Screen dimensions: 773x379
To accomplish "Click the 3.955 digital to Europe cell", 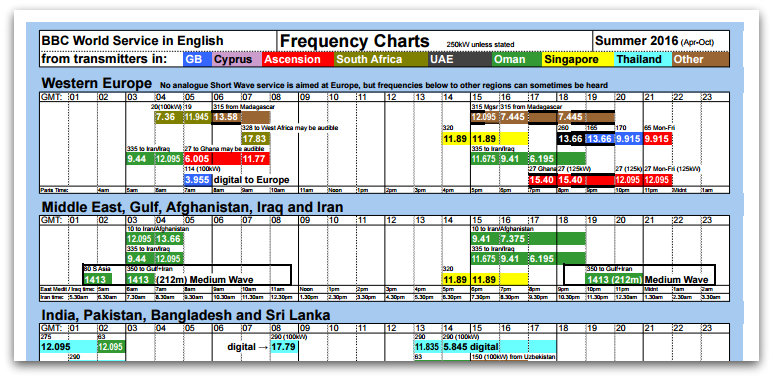I will tap(237, 180).
